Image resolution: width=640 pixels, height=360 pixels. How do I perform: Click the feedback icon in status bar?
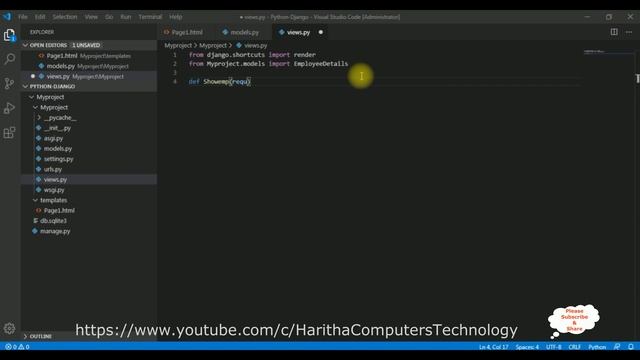coord(617,347)
